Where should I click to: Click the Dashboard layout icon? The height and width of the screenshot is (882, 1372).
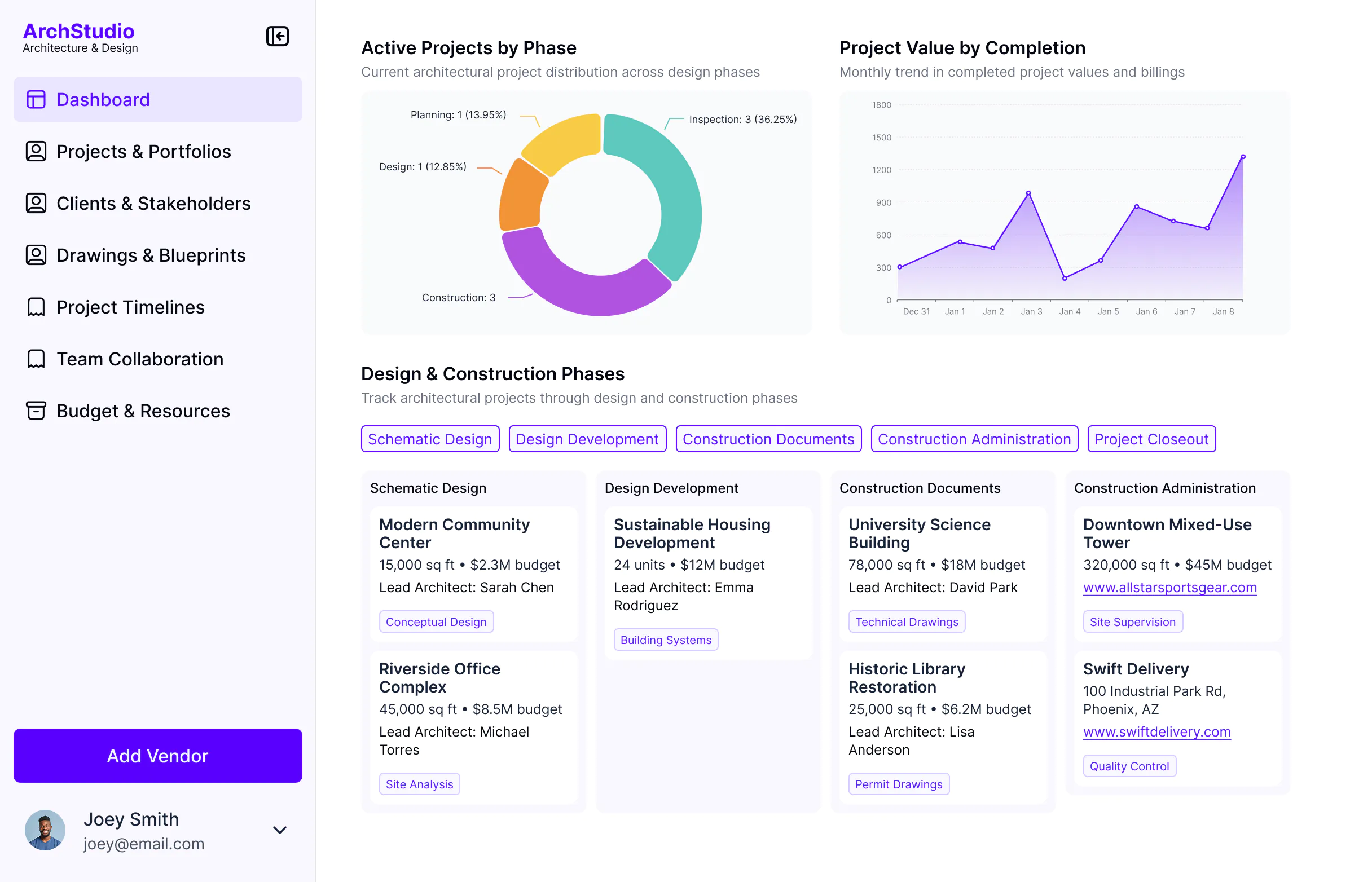(36, 100)
